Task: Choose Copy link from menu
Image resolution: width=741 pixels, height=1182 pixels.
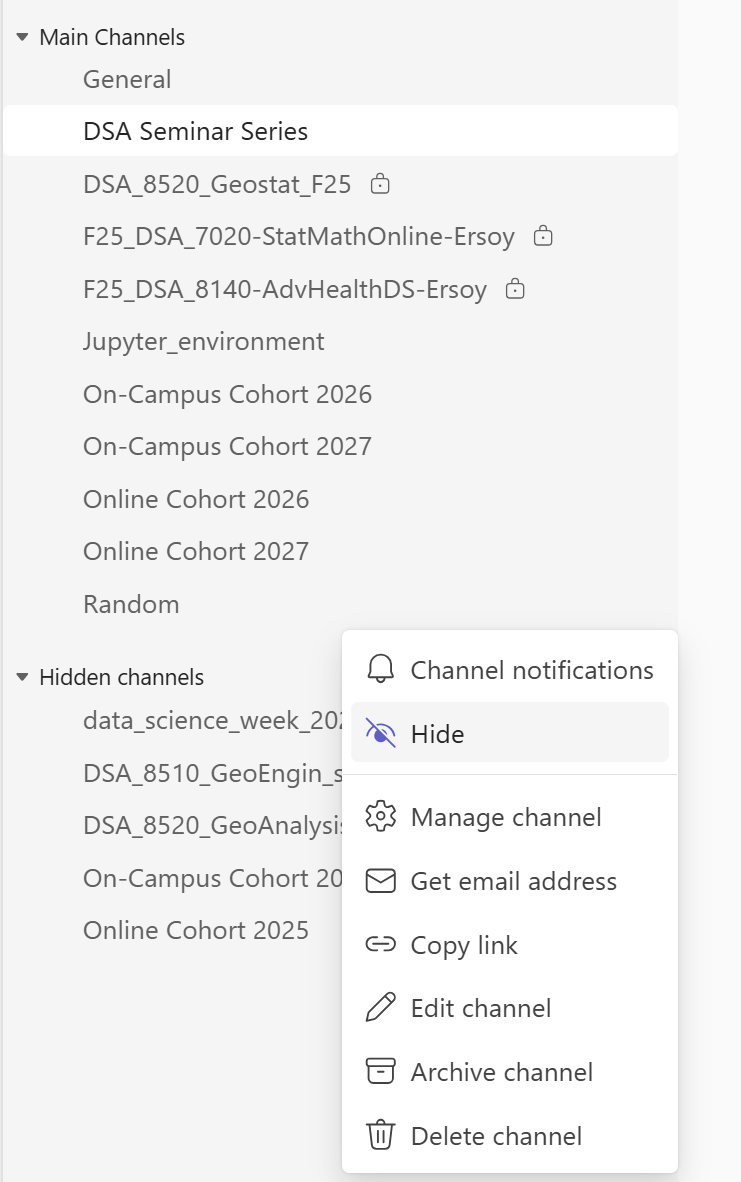Action: click(510, 945)
